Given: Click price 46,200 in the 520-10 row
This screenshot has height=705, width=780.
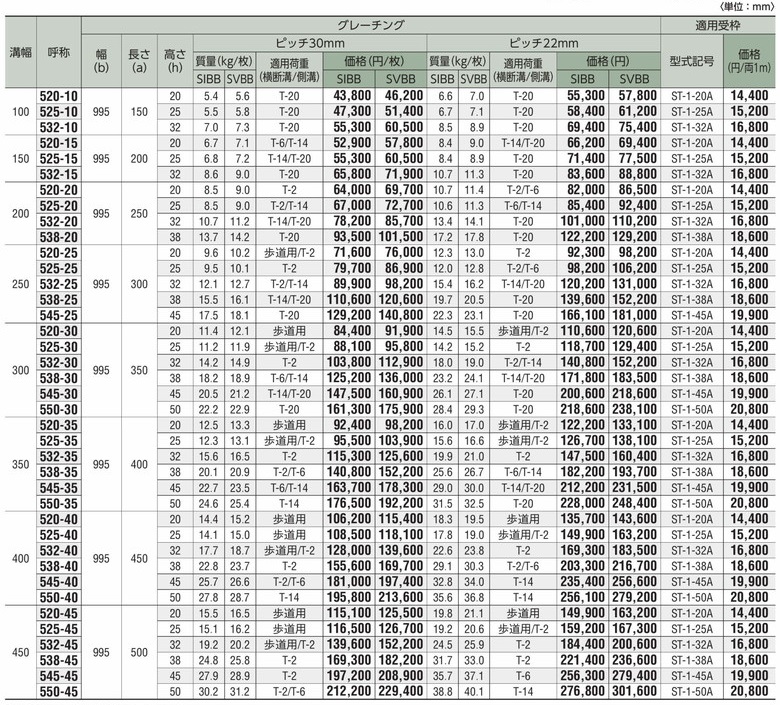Looking at the screenshot, I should pyautogui.click(x=403, y=96).
